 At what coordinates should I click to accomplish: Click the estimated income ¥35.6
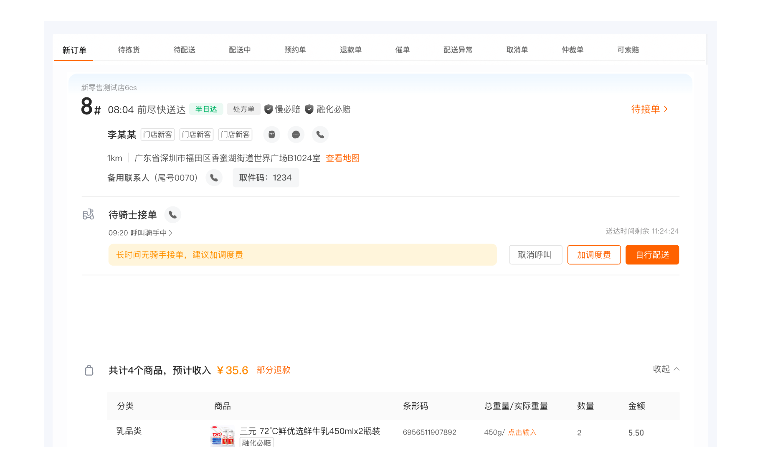(232, 370)
